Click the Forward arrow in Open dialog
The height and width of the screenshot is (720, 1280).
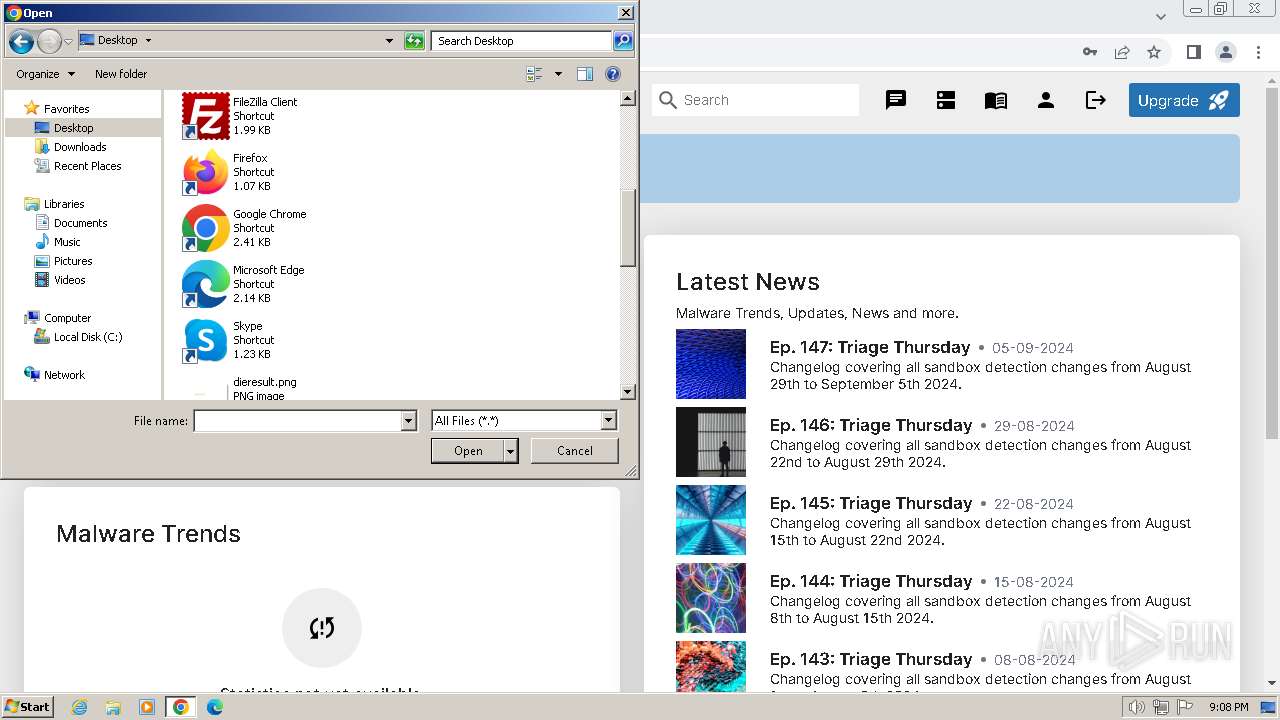click(49, 41)
